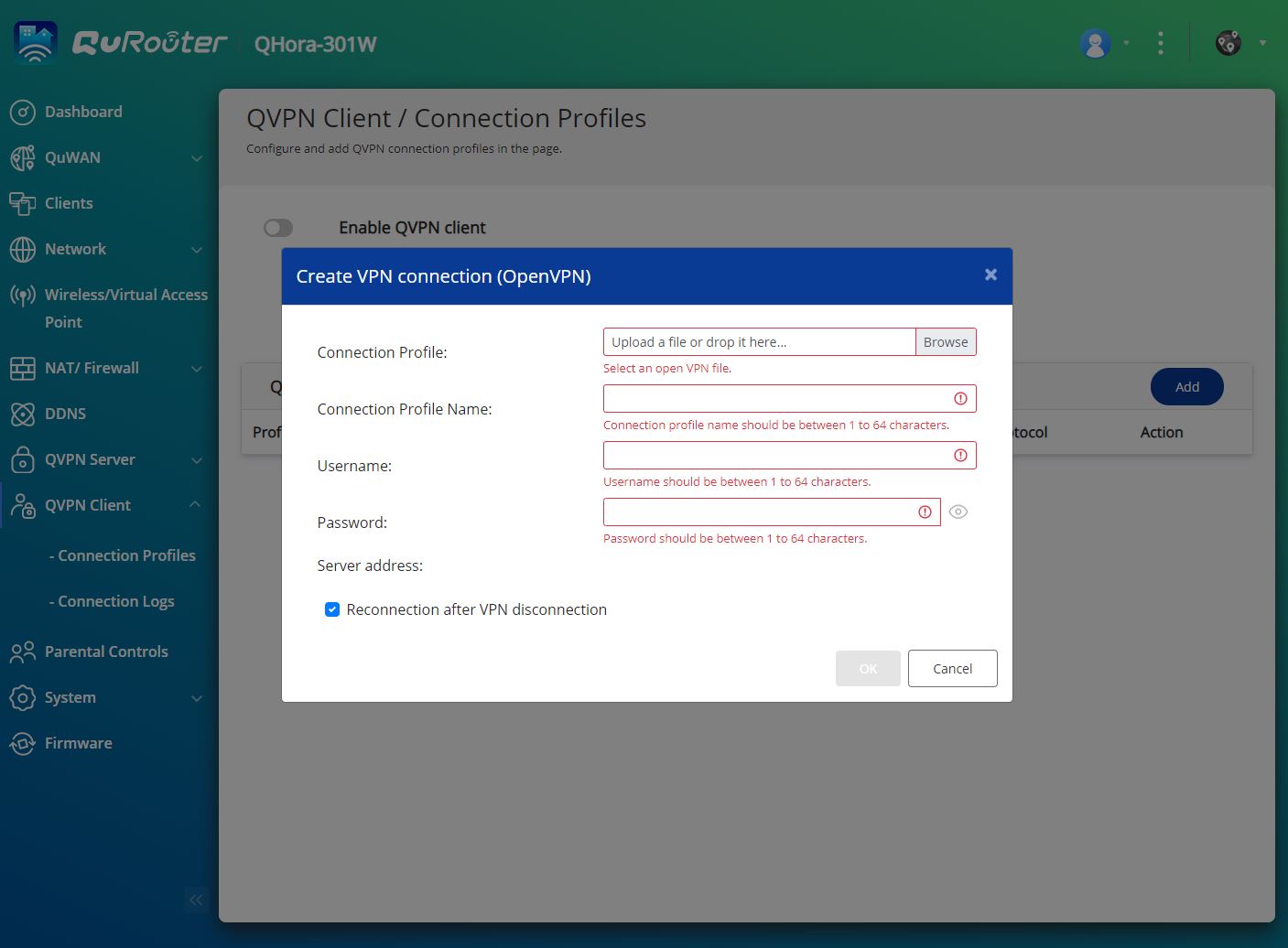Click the Add button for connection profiles
This screenshot has width=1288, height=948.
pos(1187,387)
